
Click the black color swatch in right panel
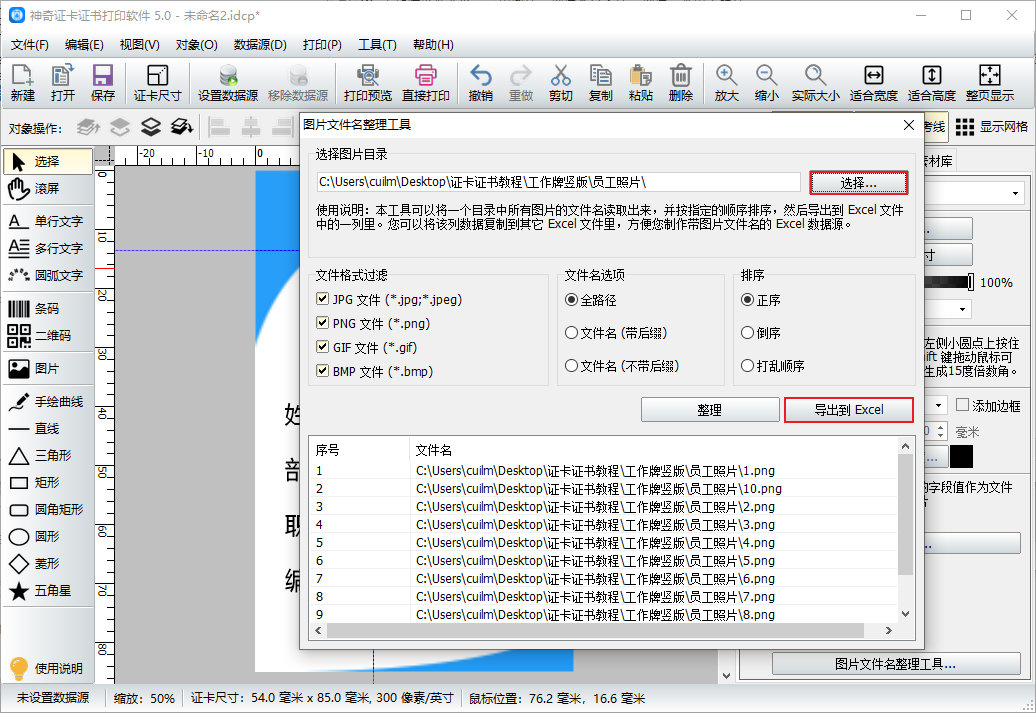pyautogui.click(x=961, y=456)
